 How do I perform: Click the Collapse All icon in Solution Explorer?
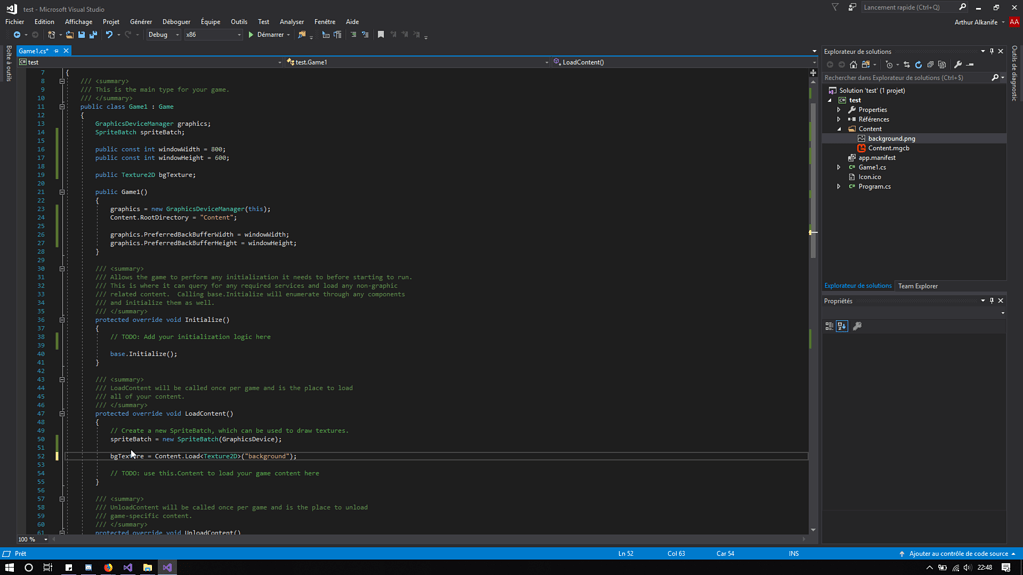tap(930, 65)
